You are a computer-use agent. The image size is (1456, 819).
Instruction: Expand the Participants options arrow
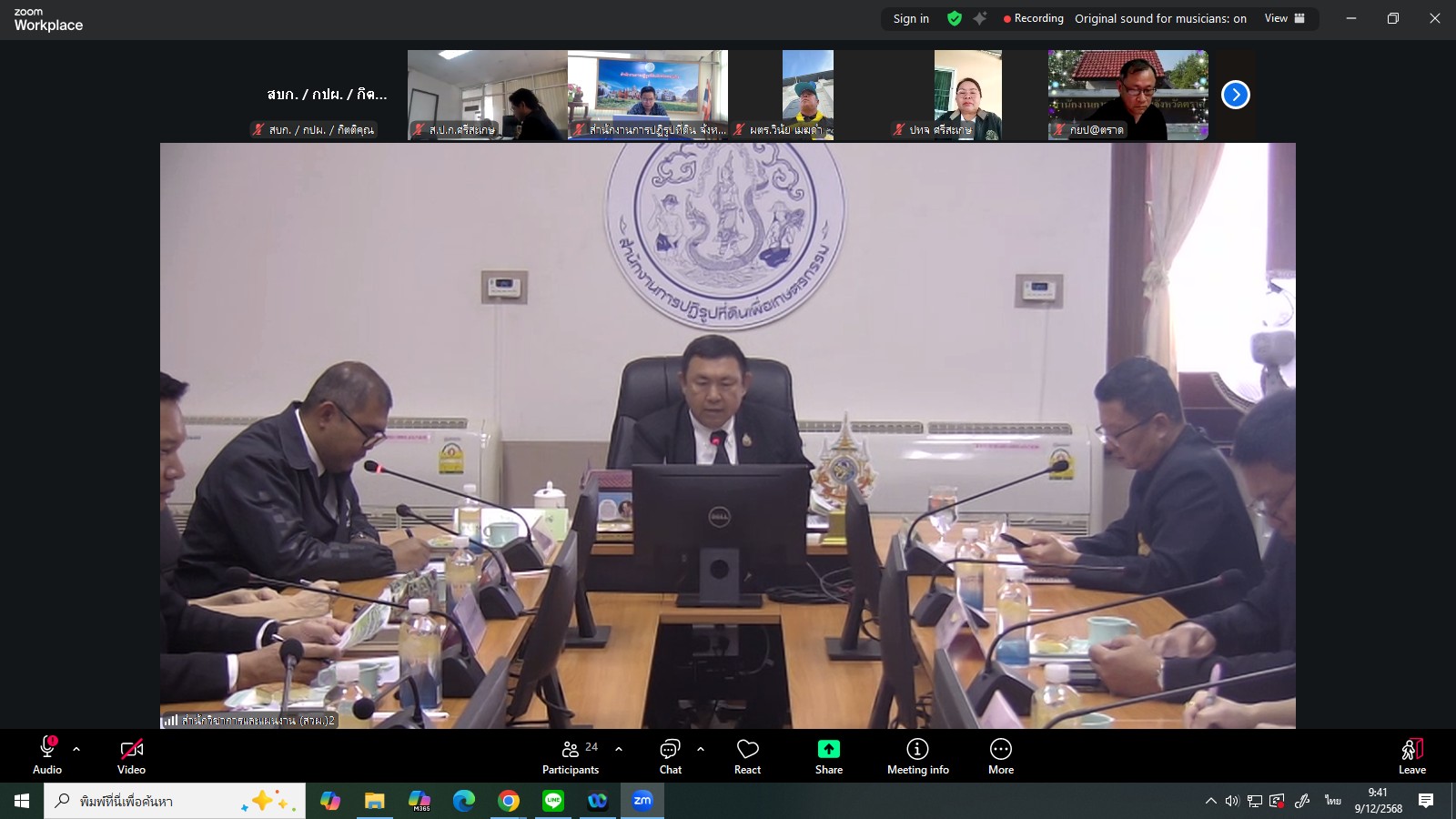[619, 749]
